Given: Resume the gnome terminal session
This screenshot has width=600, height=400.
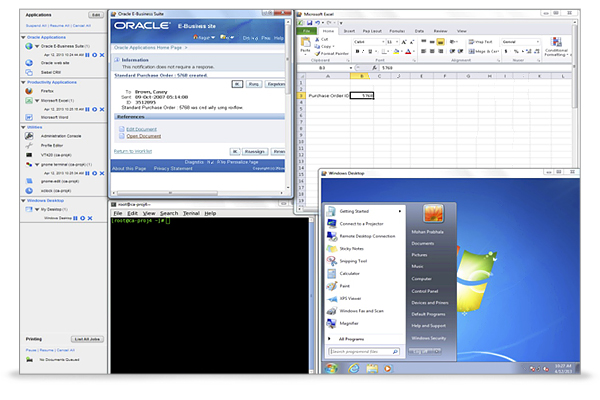Looking at the screenshot, I should pyautogui.click(x=95, y=173).
